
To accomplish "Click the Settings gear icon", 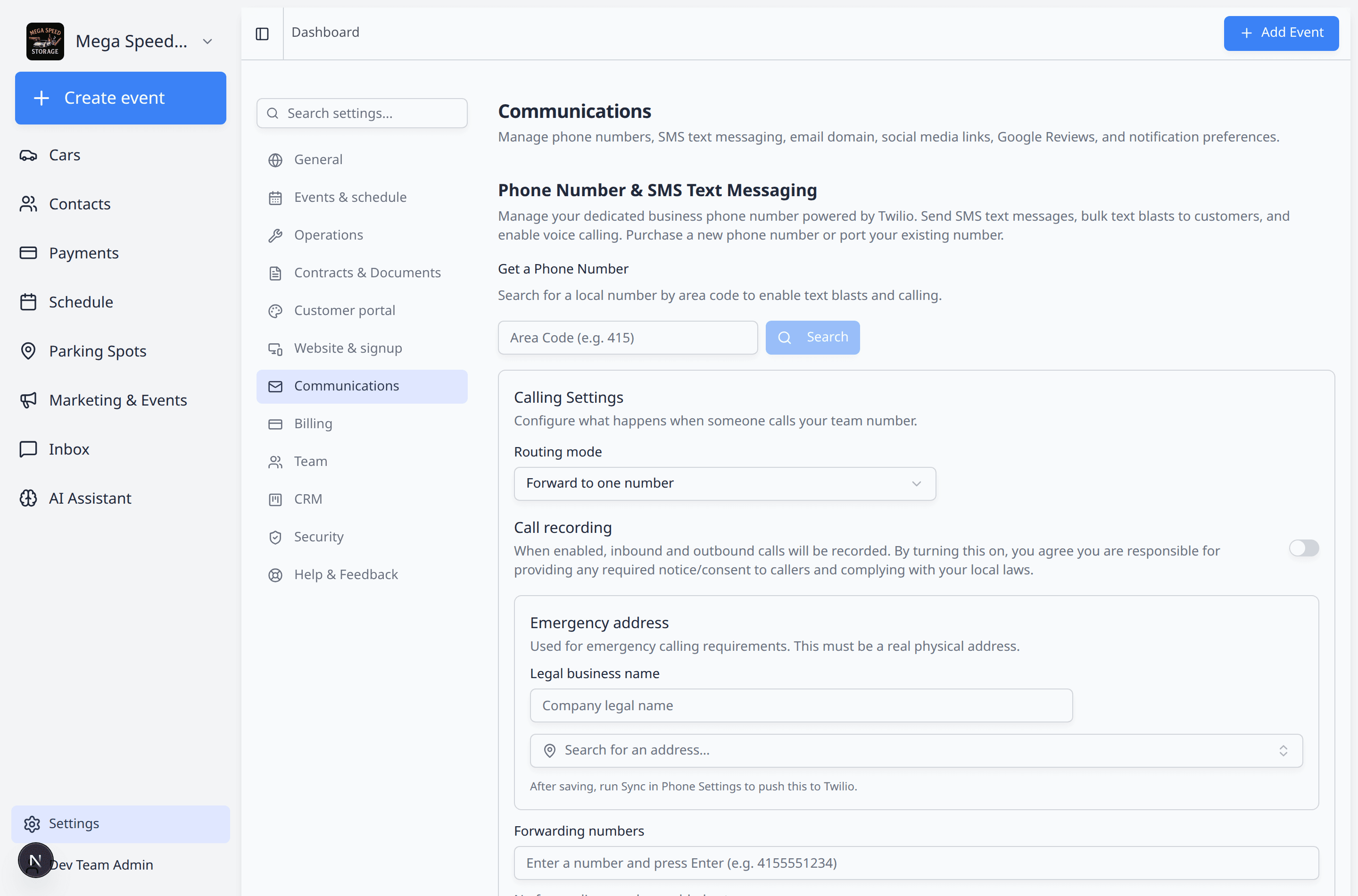I will coord(32,823).
